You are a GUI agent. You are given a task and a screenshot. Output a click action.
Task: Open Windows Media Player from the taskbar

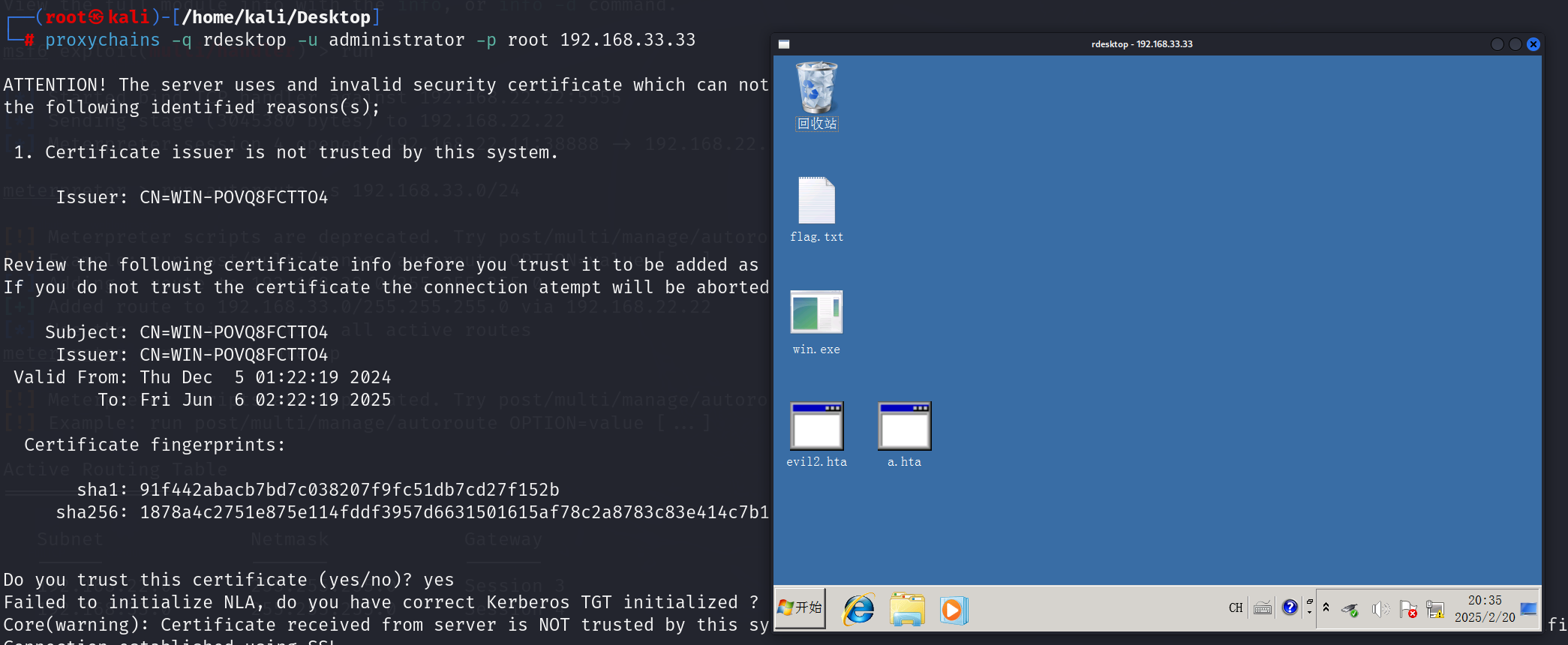click(953, 609)
